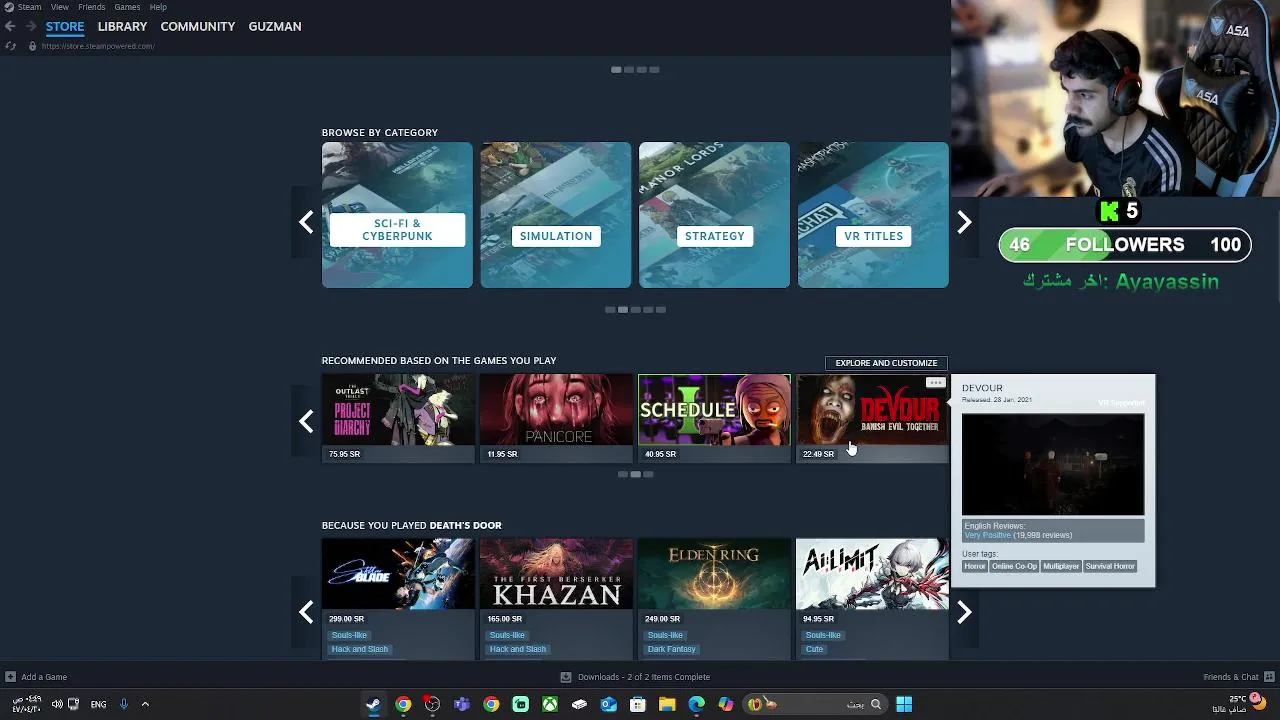Image resolution: width=1280 pixels, height=720 pixels.
Task: Open the Help menu
Action: click(x=158, y=7)
